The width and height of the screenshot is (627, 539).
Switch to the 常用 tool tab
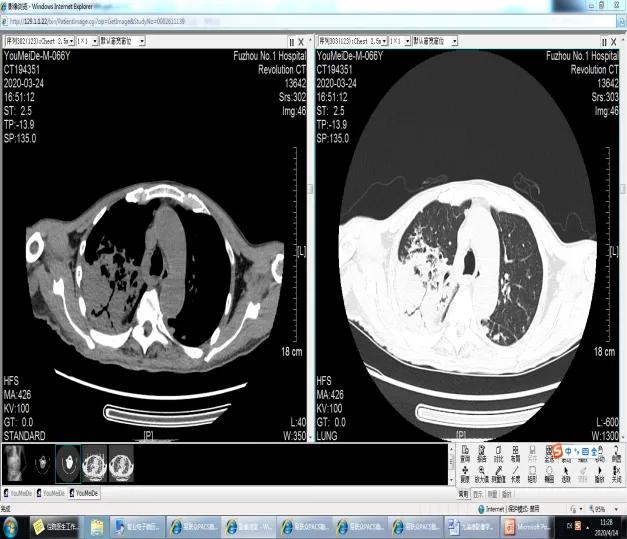pos(463,494)
